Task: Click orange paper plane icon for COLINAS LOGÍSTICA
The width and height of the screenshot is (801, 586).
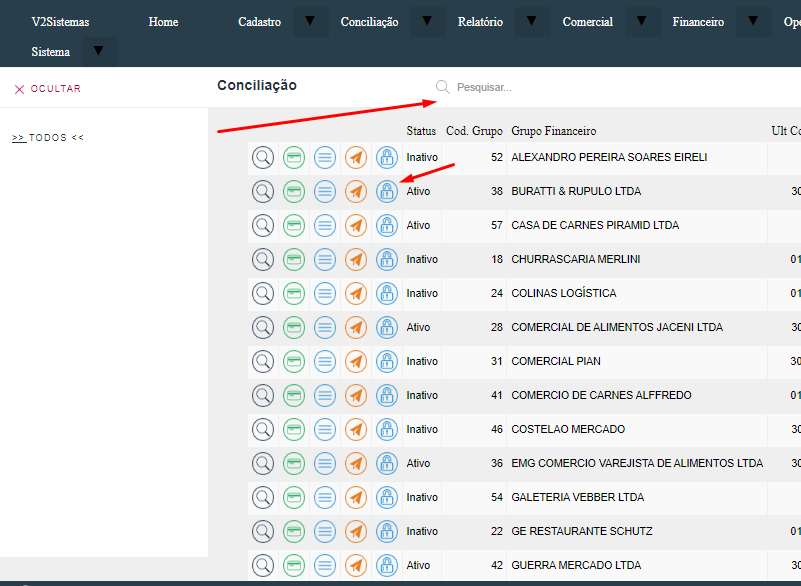Action: tap(356, 293)
